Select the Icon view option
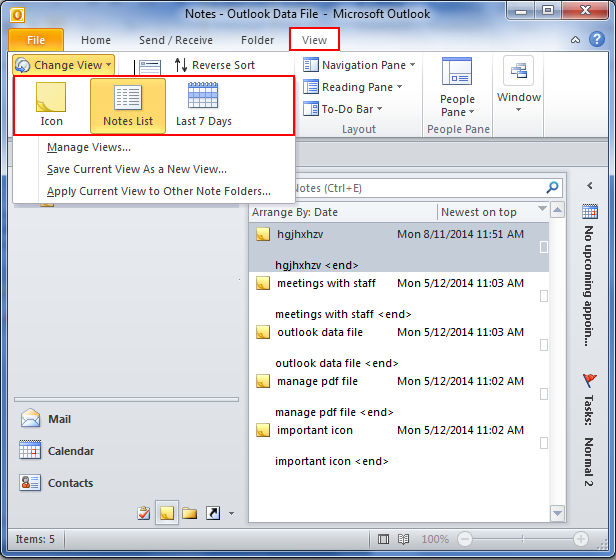The height and width of the screenshot is (560, 616). point(51,105)
